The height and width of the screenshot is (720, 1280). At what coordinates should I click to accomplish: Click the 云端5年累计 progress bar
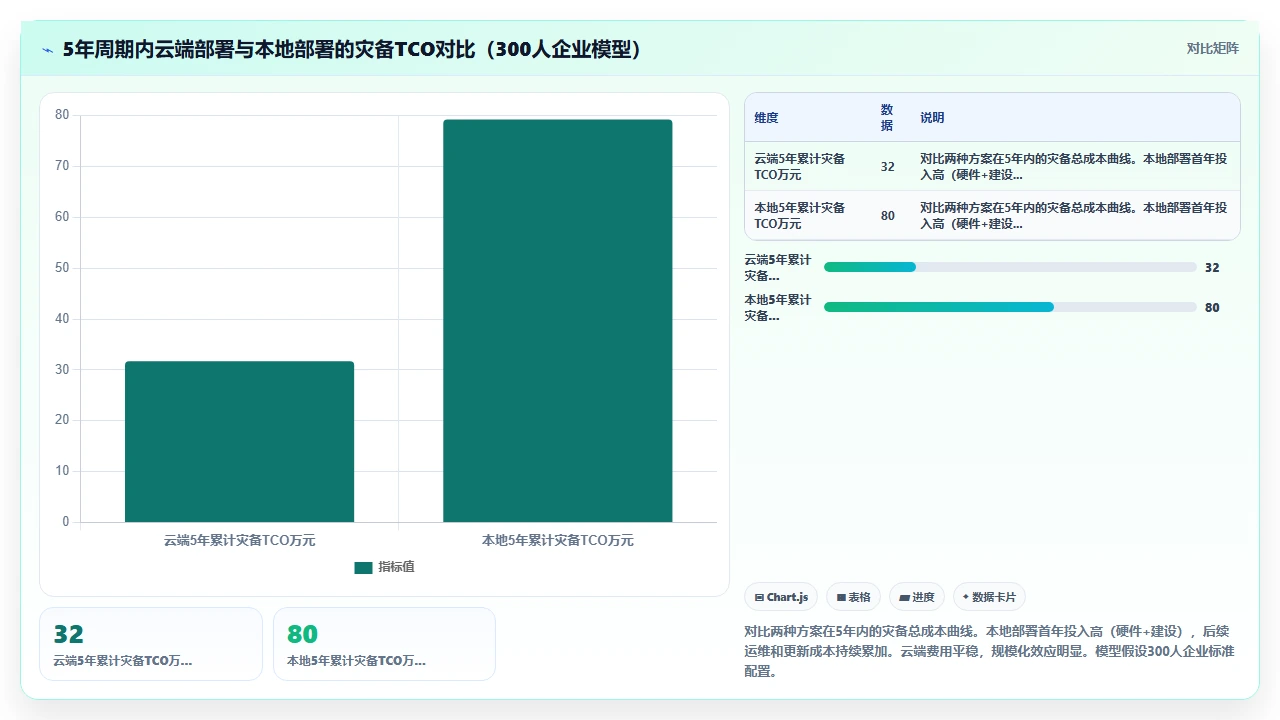click(x=1010, y=267)
